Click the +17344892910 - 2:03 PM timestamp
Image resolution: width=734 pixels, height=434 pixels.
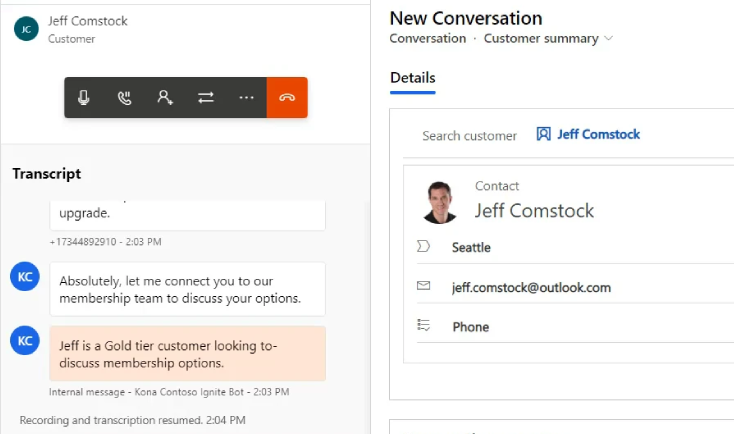click(105, 242)
